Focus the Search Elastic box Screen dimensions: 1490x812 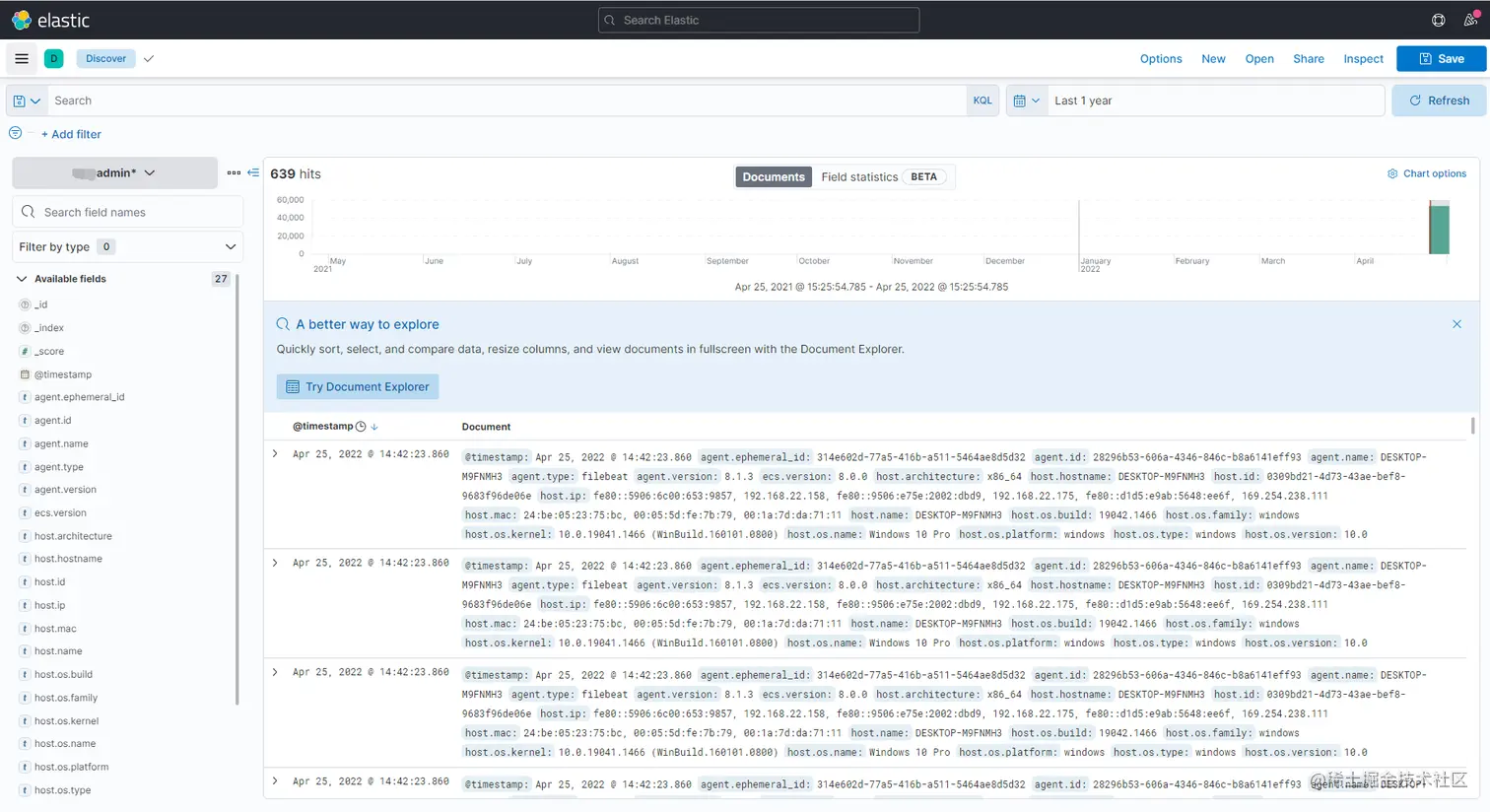coord(759,20)
